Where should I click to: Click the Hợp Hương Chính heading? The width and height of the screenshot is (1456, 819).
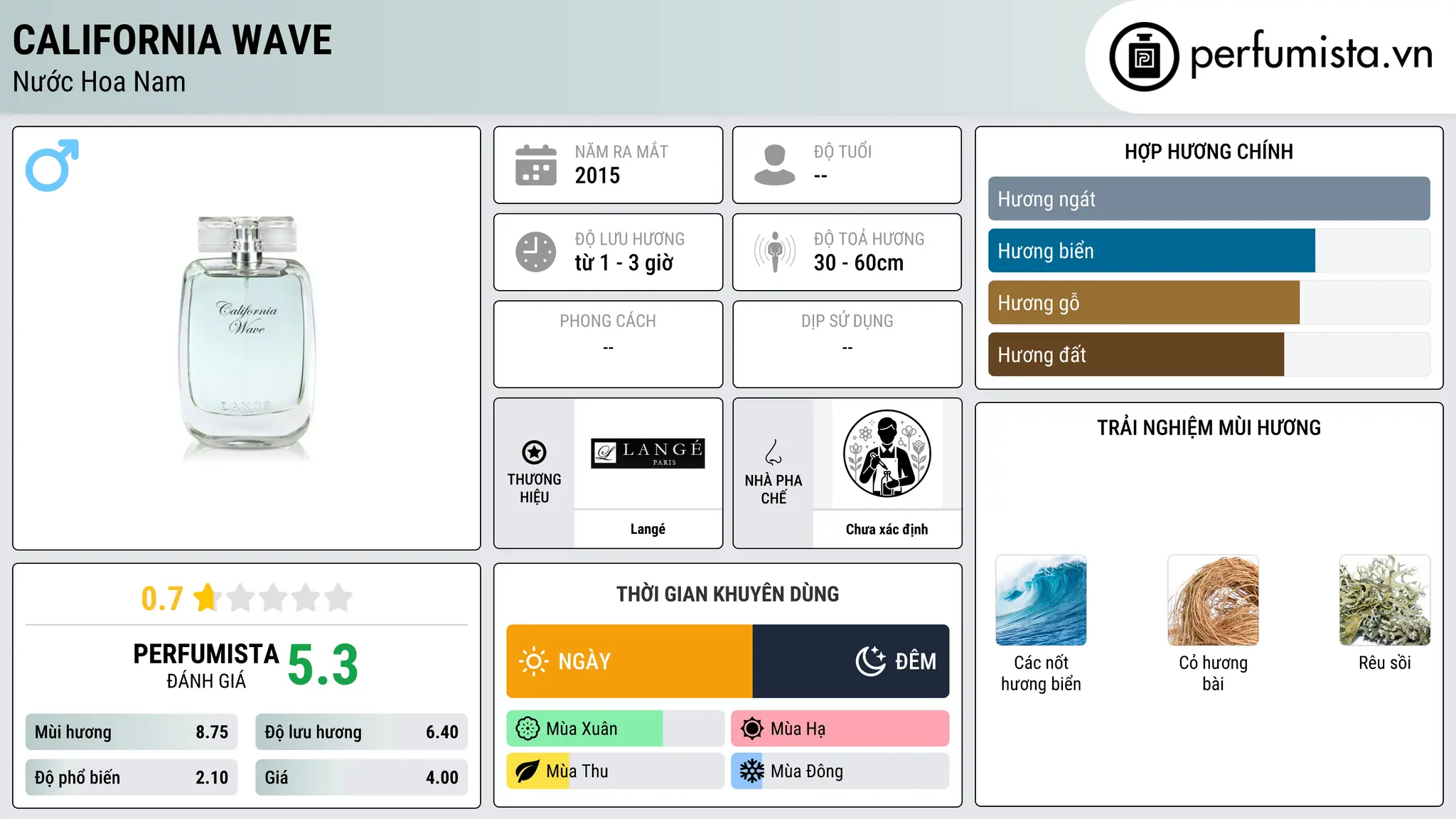[x=1209, y=151]
